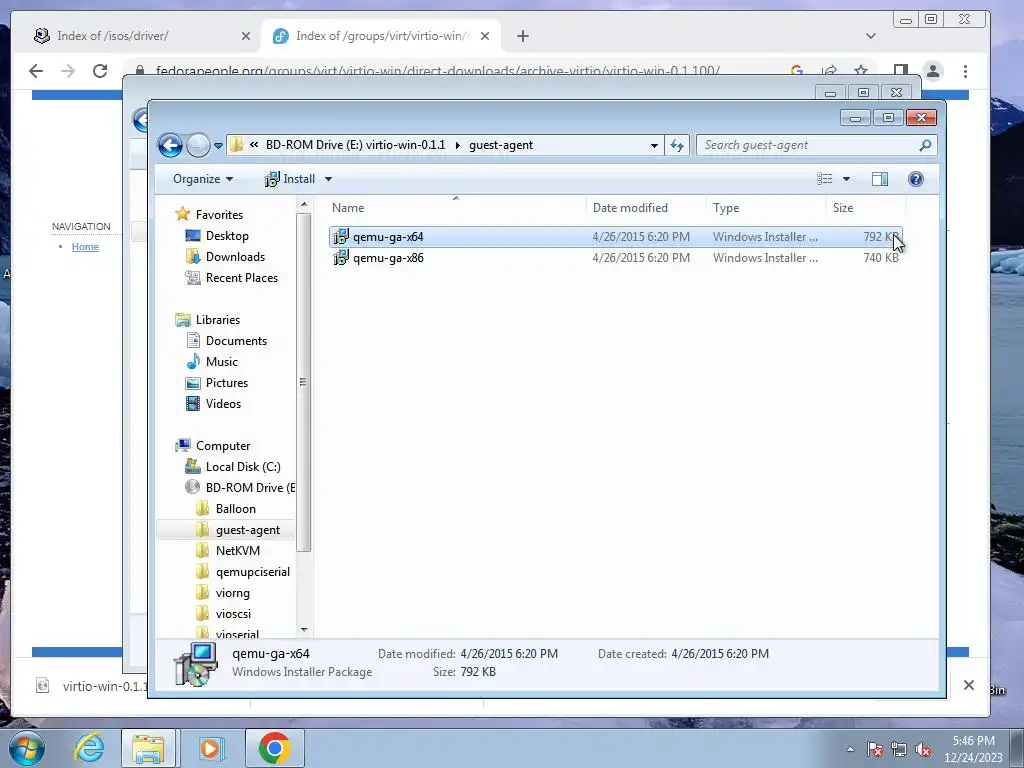
Task: Open the Videos library
Action: [x=223, y=404]
